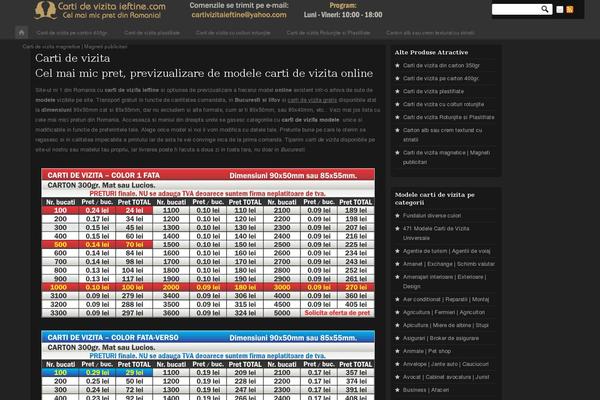Click Alte Produse Atractive sidebar heading
600x400 pixels.
pos(431,52)
